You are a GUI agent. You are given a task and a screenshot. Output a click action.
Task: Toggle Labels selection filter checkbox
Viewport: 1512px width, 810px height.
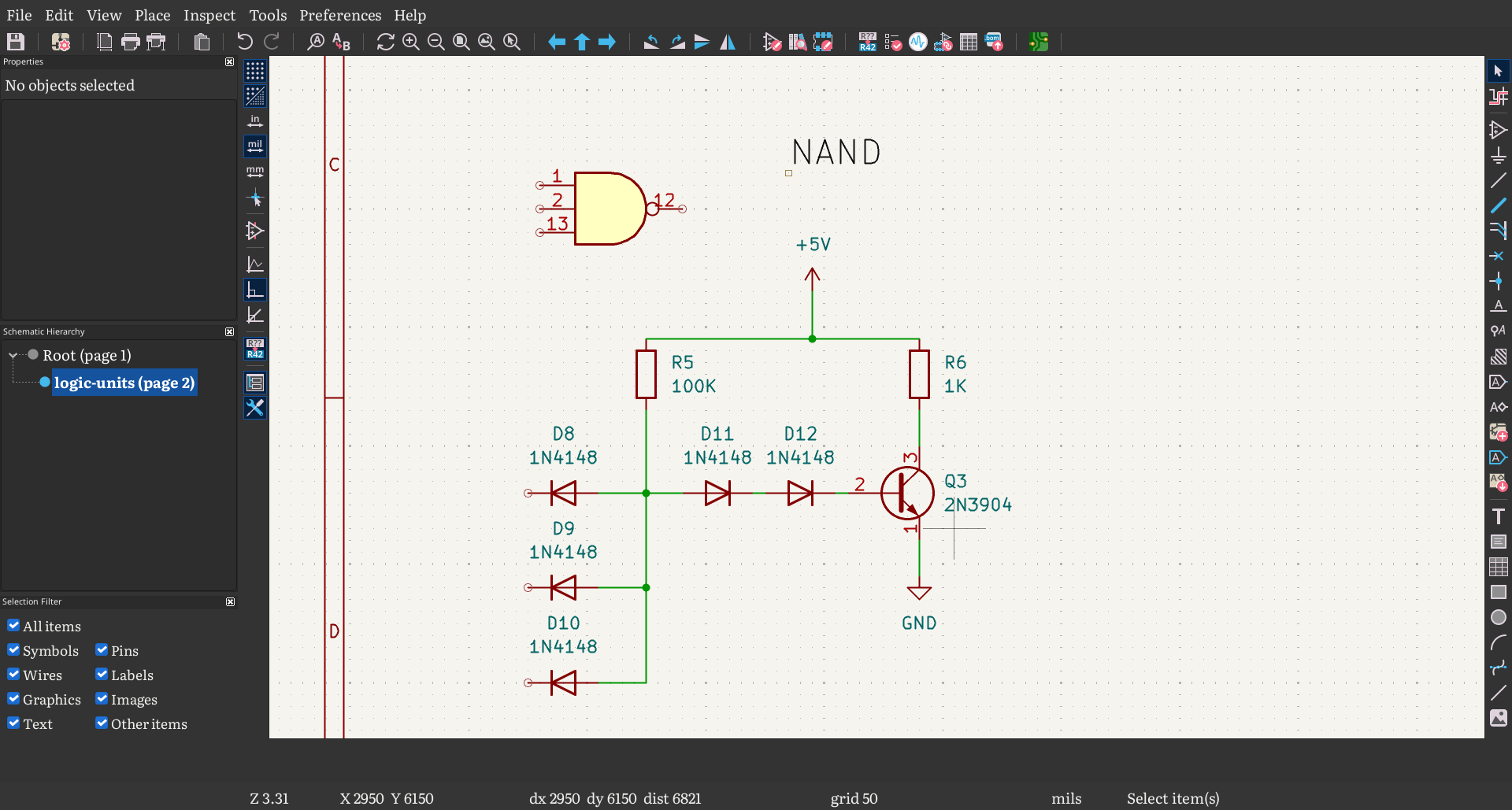[102, 675]
